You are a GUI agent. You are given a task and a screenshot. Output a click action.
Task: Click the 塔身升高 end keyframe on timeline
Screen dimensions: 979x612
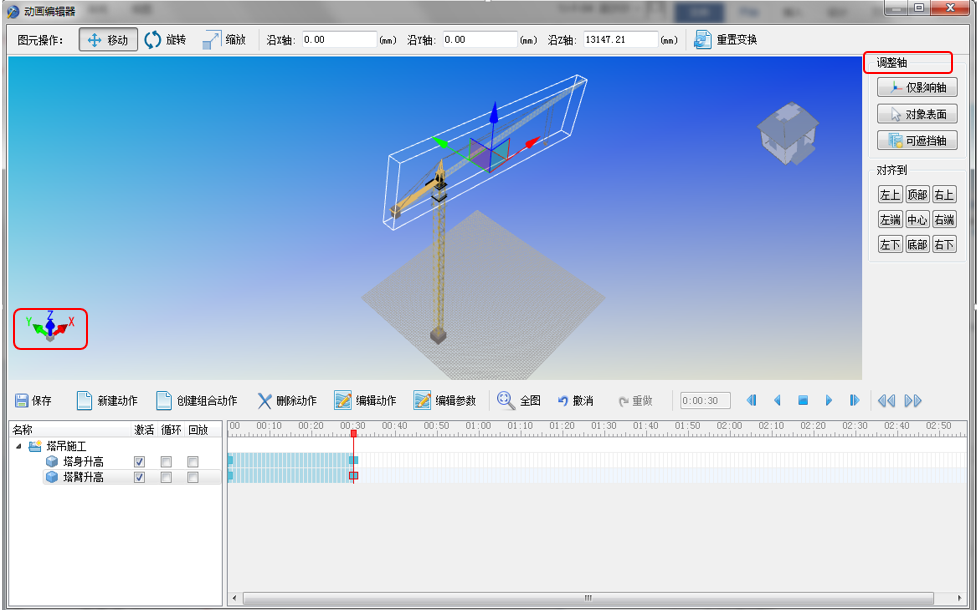click(353, 460)
